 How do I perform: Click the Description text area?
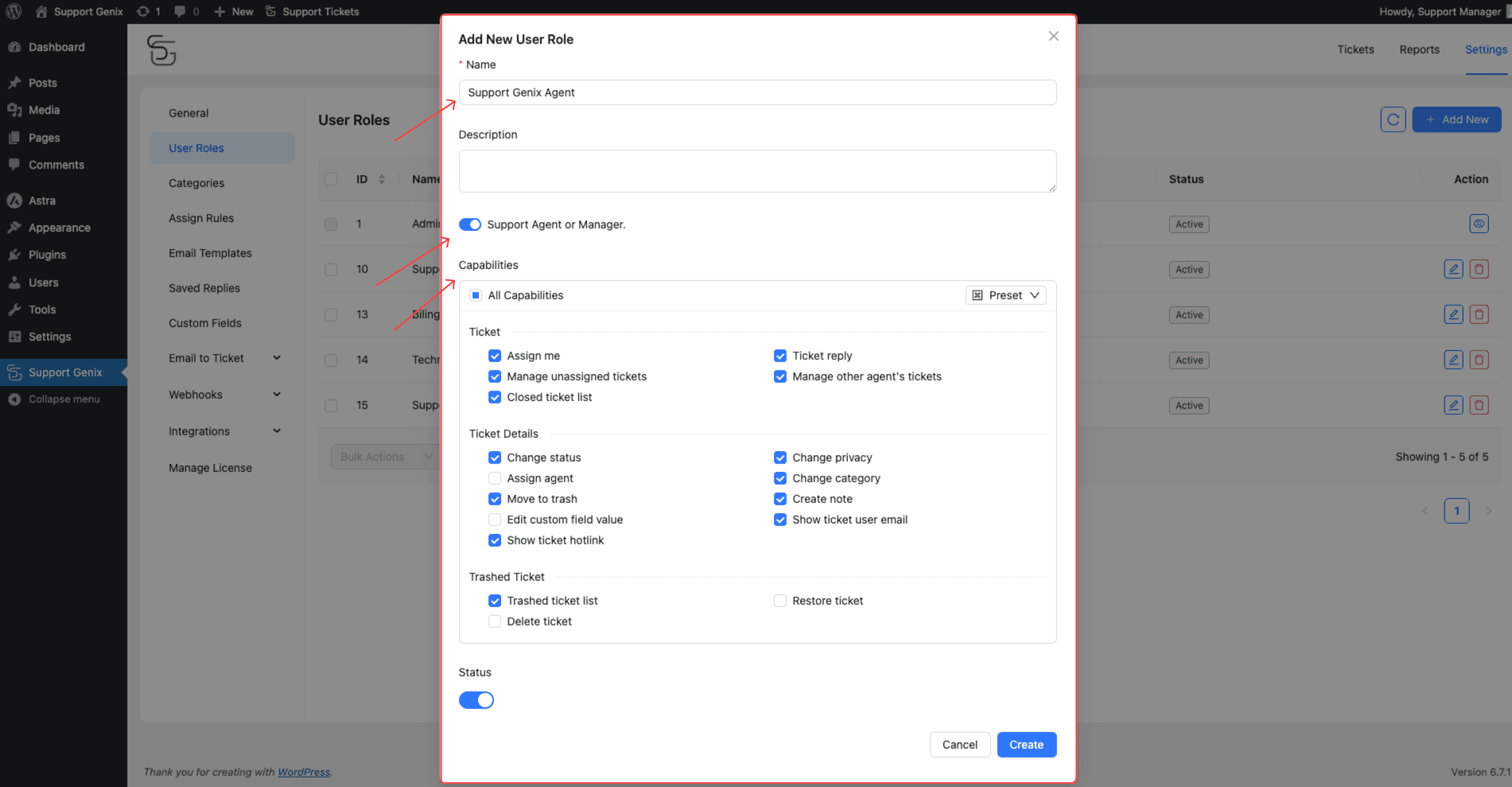coord(757,171)
